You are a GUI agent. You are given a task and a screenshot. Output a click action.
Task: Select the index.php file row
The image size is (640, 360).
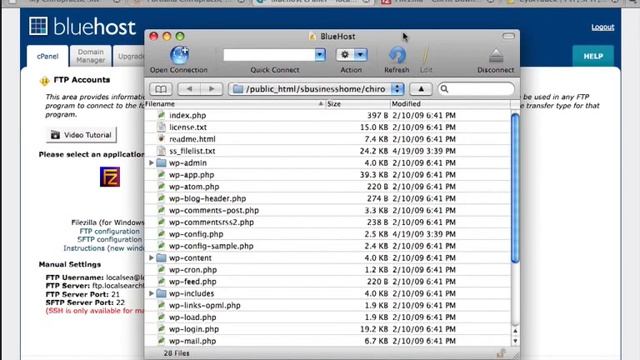tap(328, 116)
